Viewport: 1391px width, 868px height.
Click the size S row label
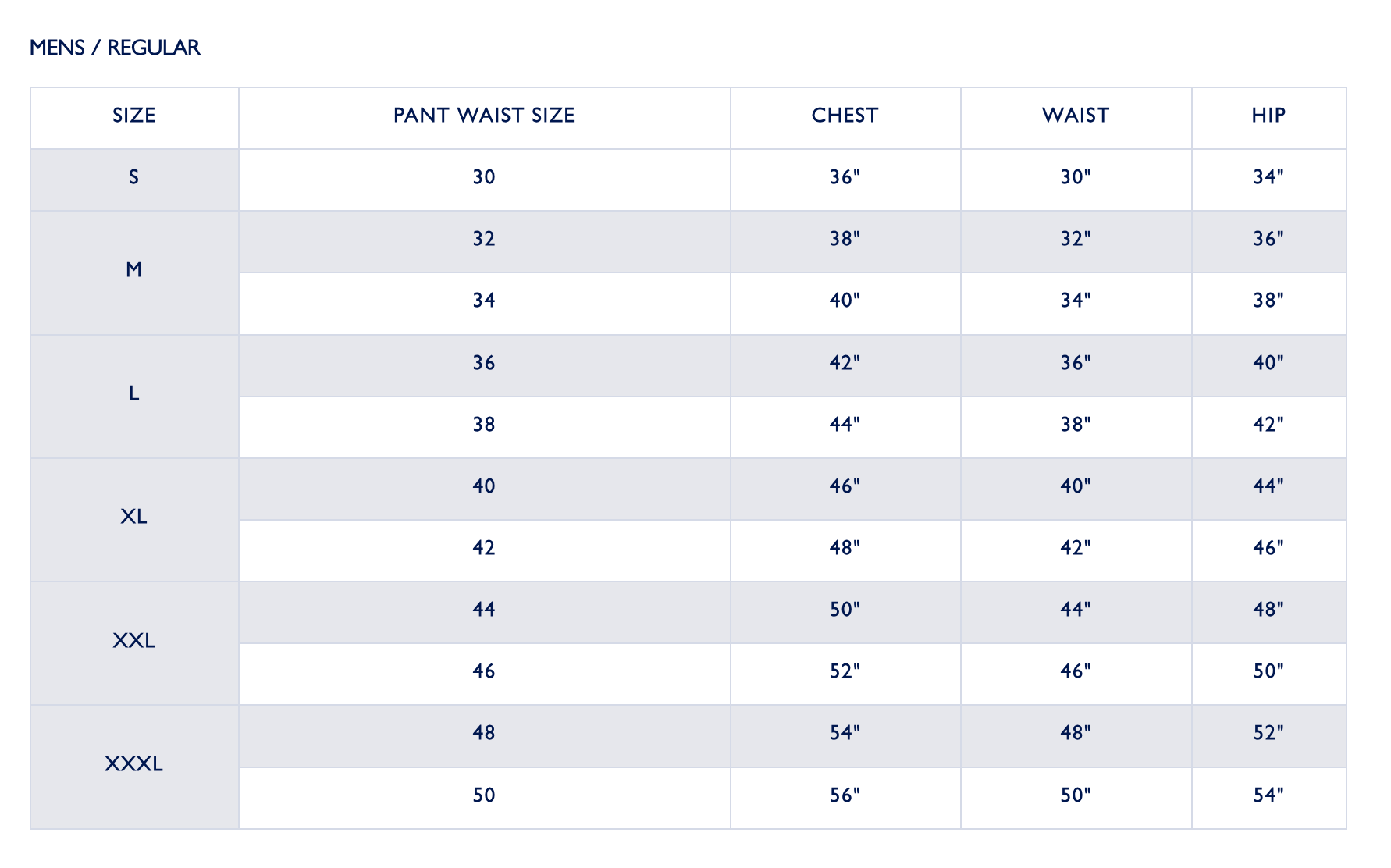134,180
